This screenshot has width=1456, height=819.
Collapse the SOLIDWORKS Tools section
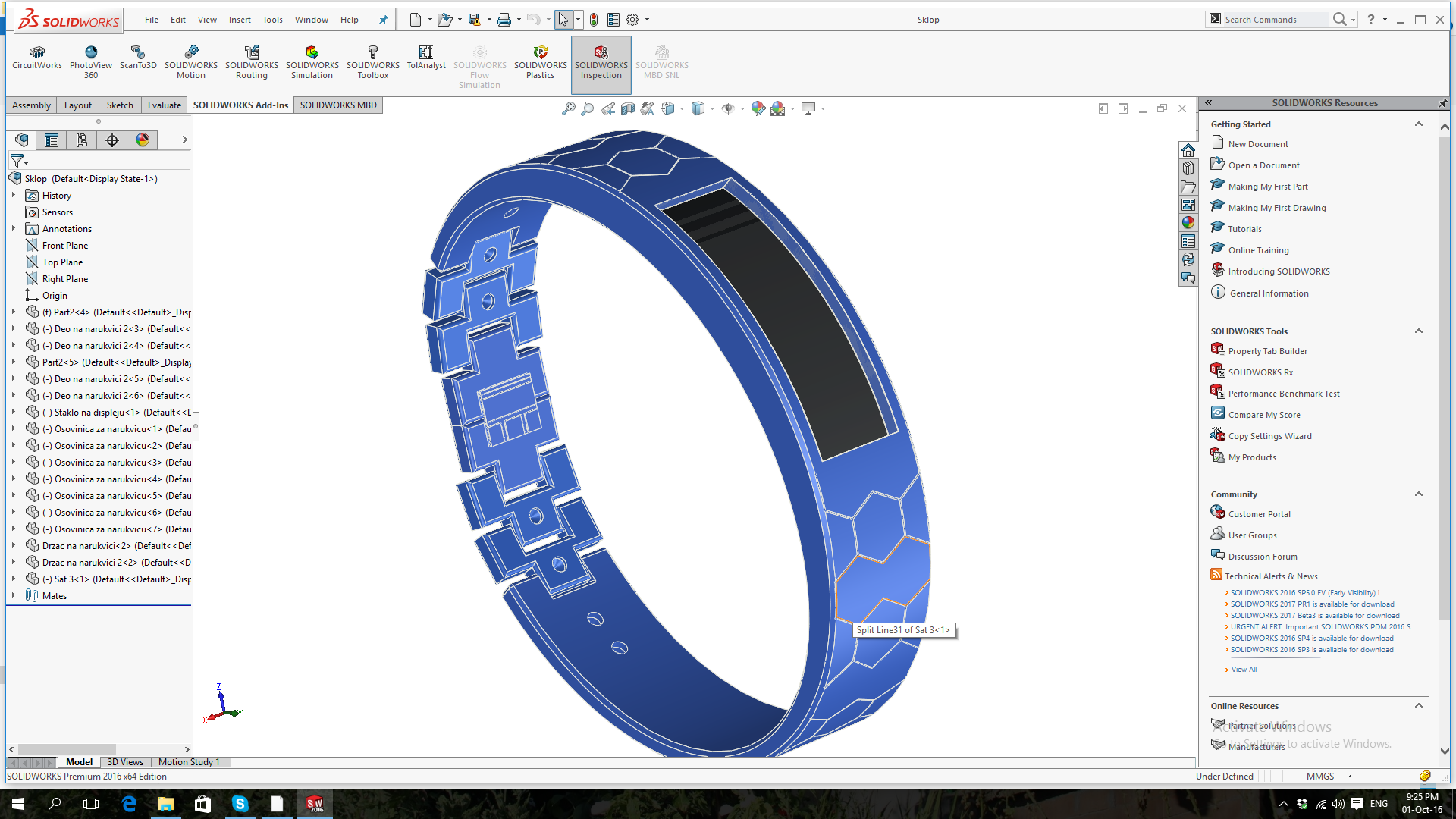1418,331
